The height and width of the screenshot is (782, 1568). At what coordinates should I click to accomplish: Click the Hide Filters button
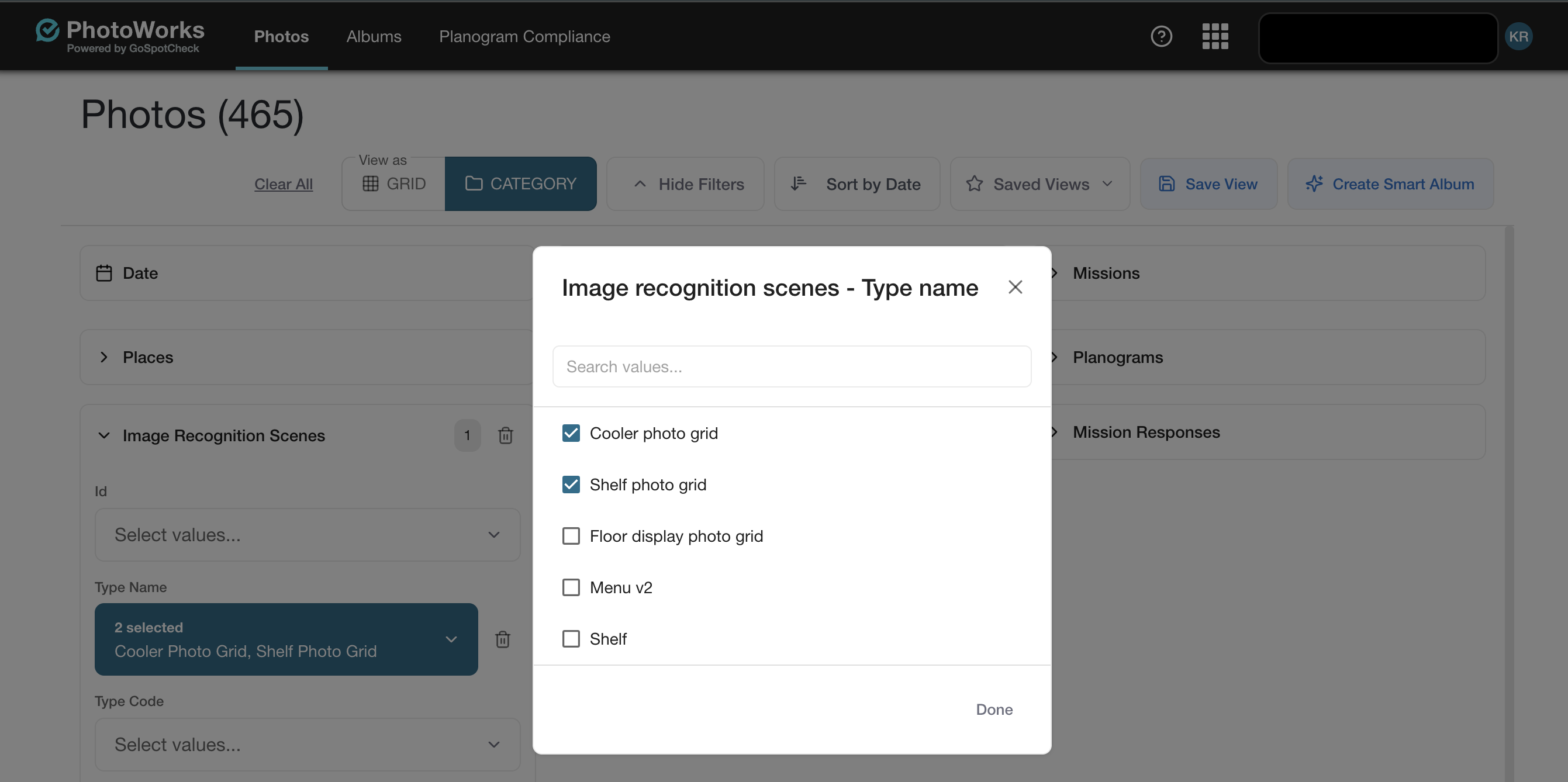click(x=685, y=184)
